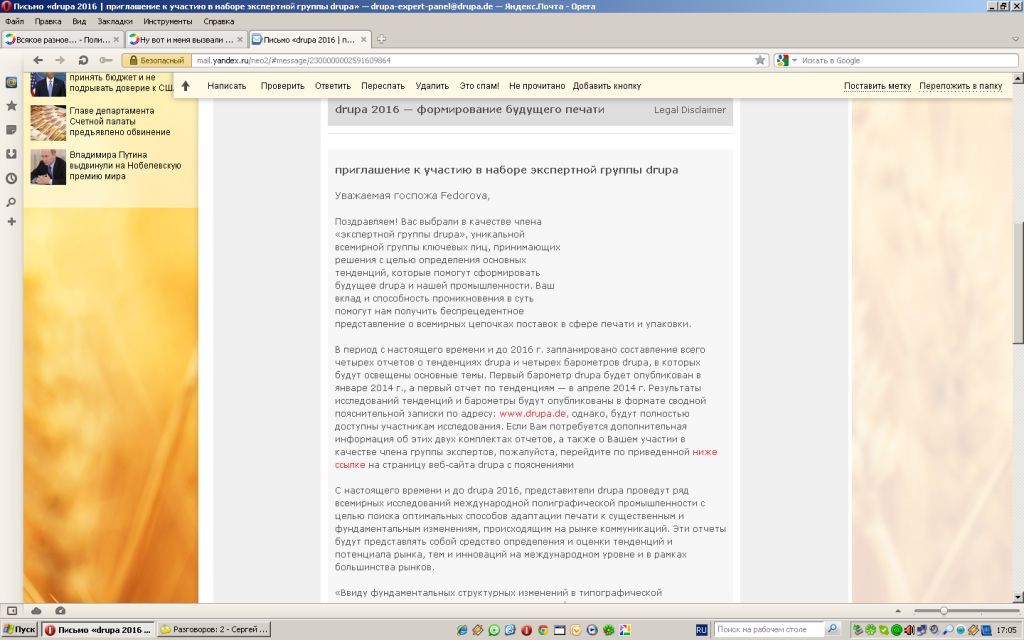Open the Bookmarks star panel in sidebar
The height and width of the screenshot is (640, 1024).
tap(11, 105)
